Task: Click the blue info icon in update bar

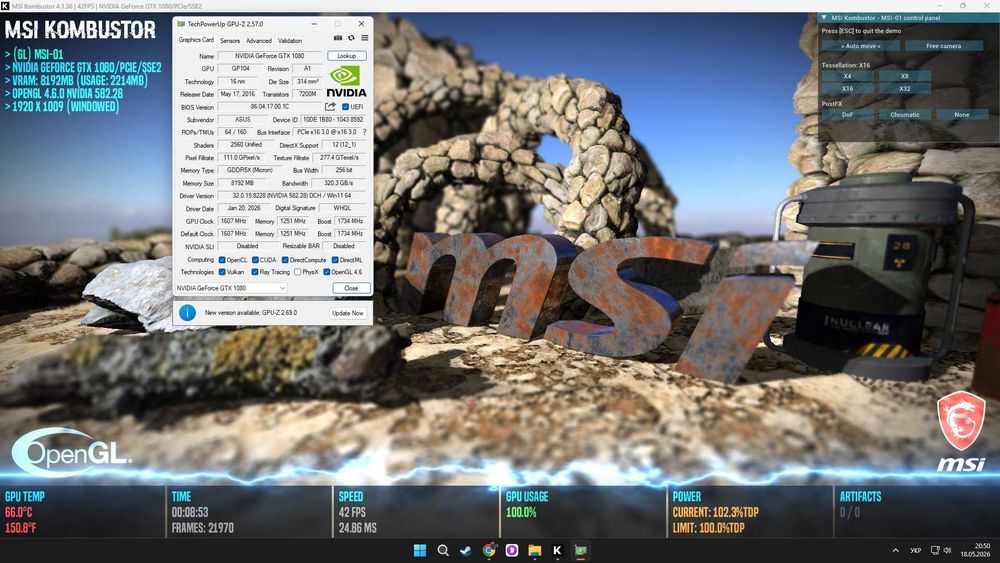Action: (x=187, y=312)
